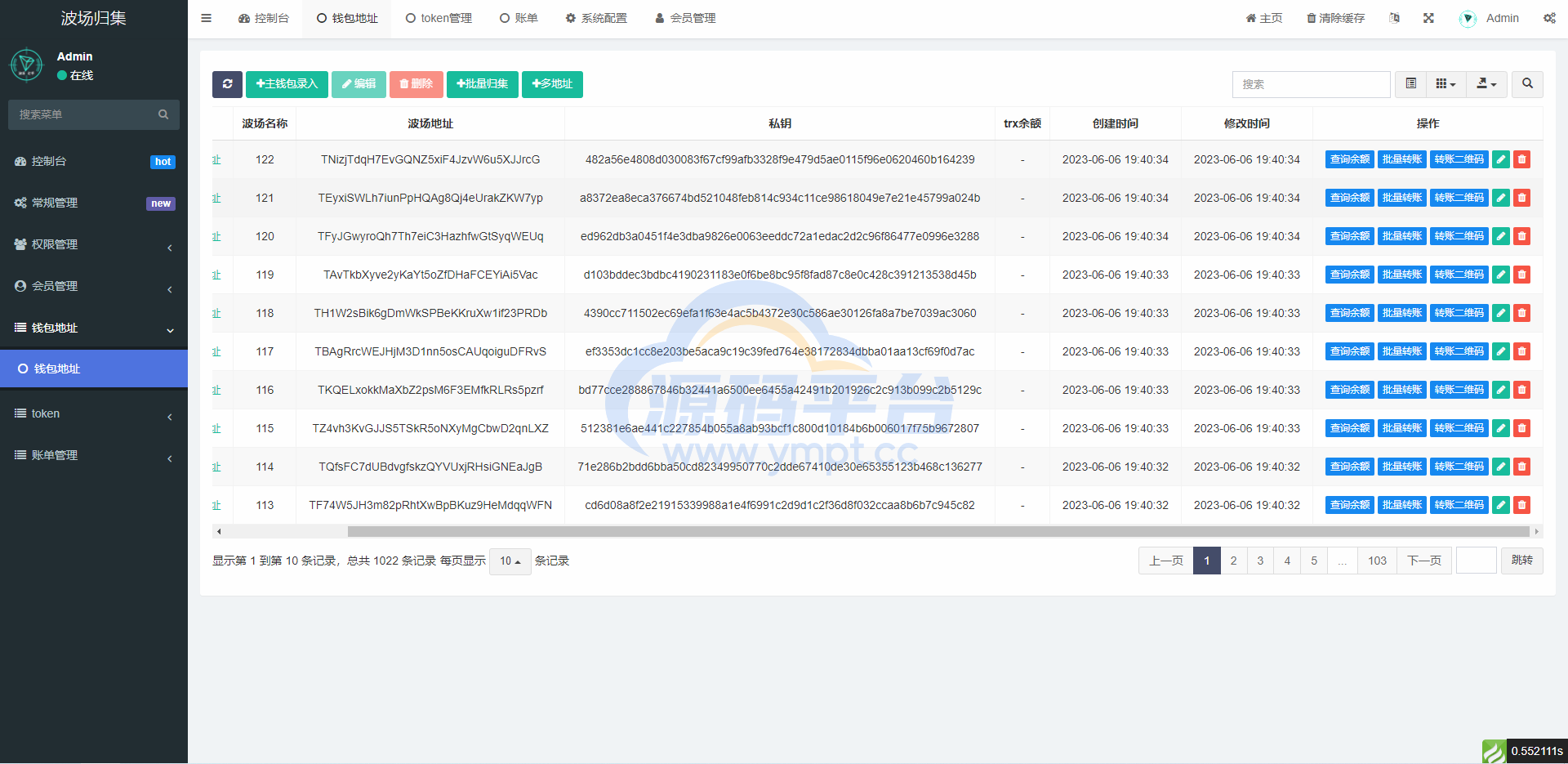
Task: Click address TNizjTdqH7EvGQNZ5xiF4JzvW6u5XJJrcG
Action: 430,159
